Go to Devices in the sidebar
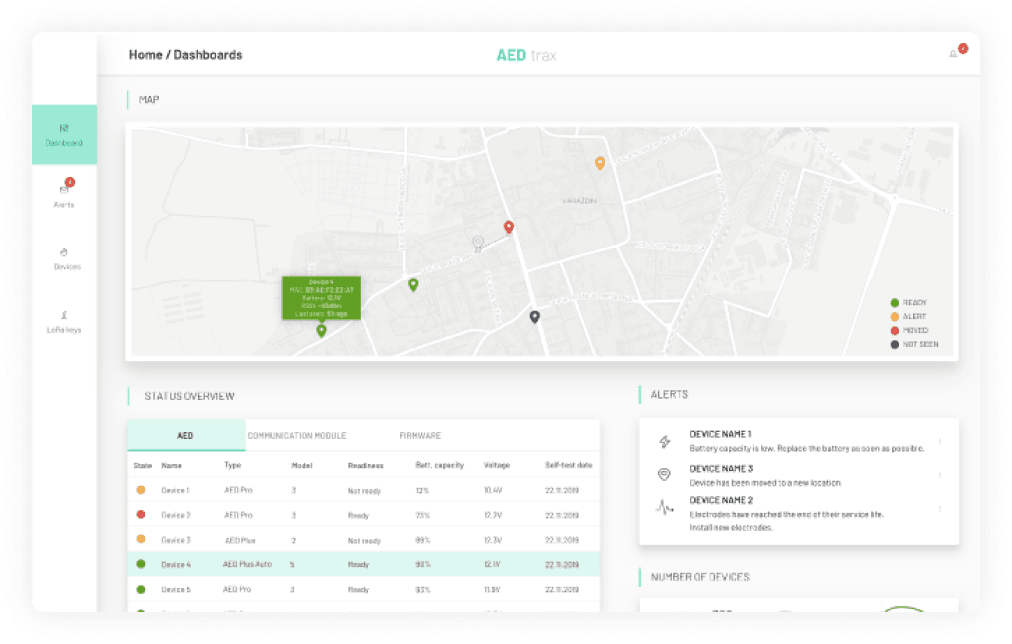The width and height of the screenshot is (1012, 644). tap(64, 258)
